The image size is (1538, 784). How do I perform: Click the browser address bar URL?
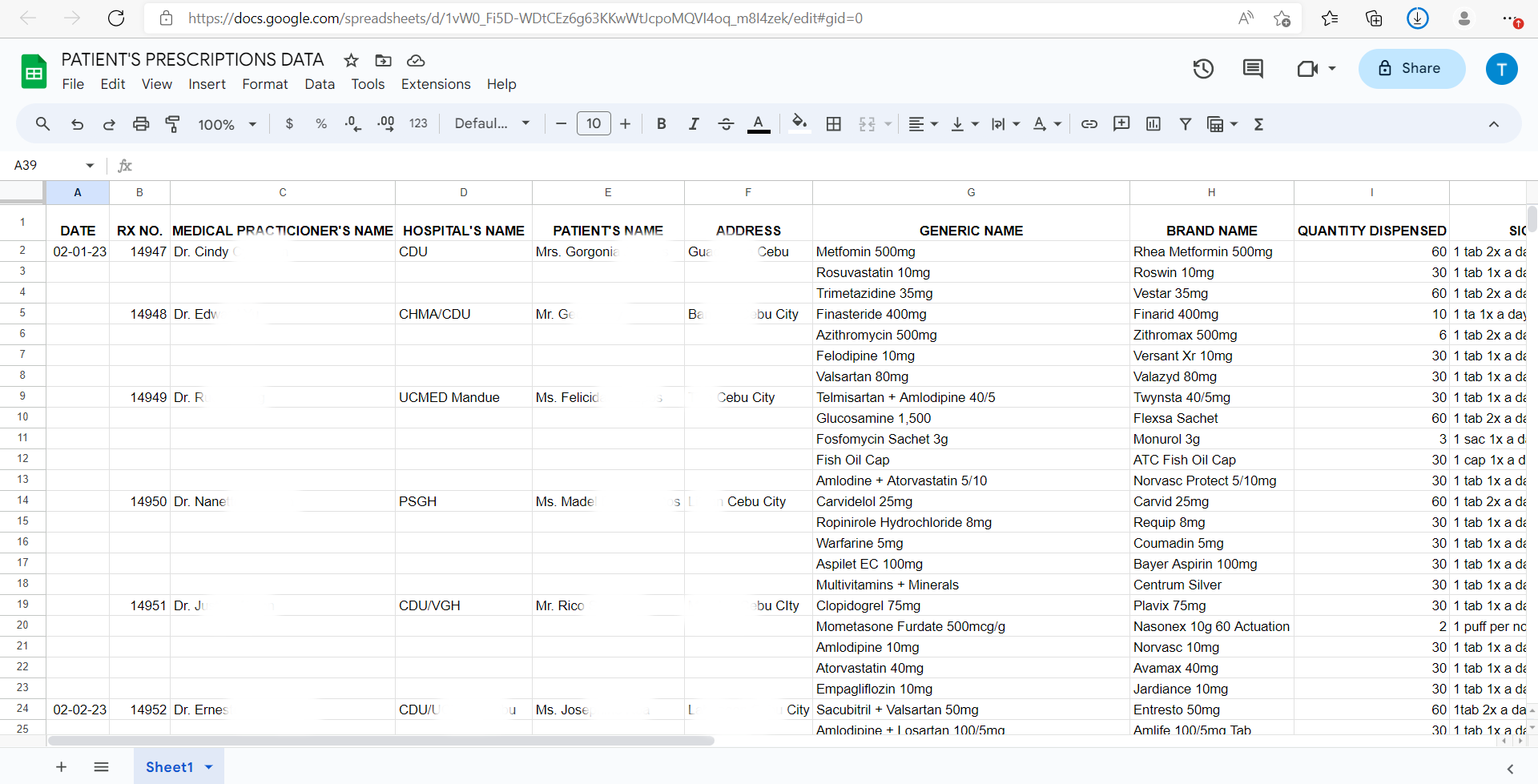tap(525, 18)
